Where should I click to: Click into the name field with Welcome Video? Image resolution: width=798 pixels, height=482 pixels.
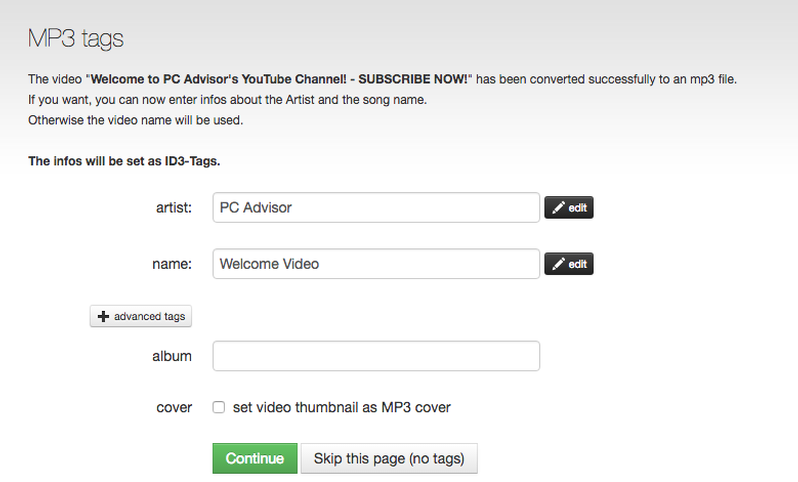click(376, 264)
